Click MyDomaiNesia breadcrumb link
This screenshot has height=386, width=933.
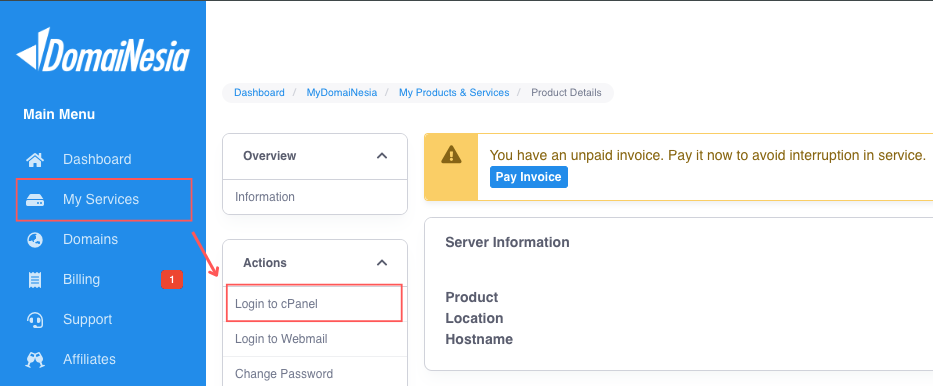342,93
